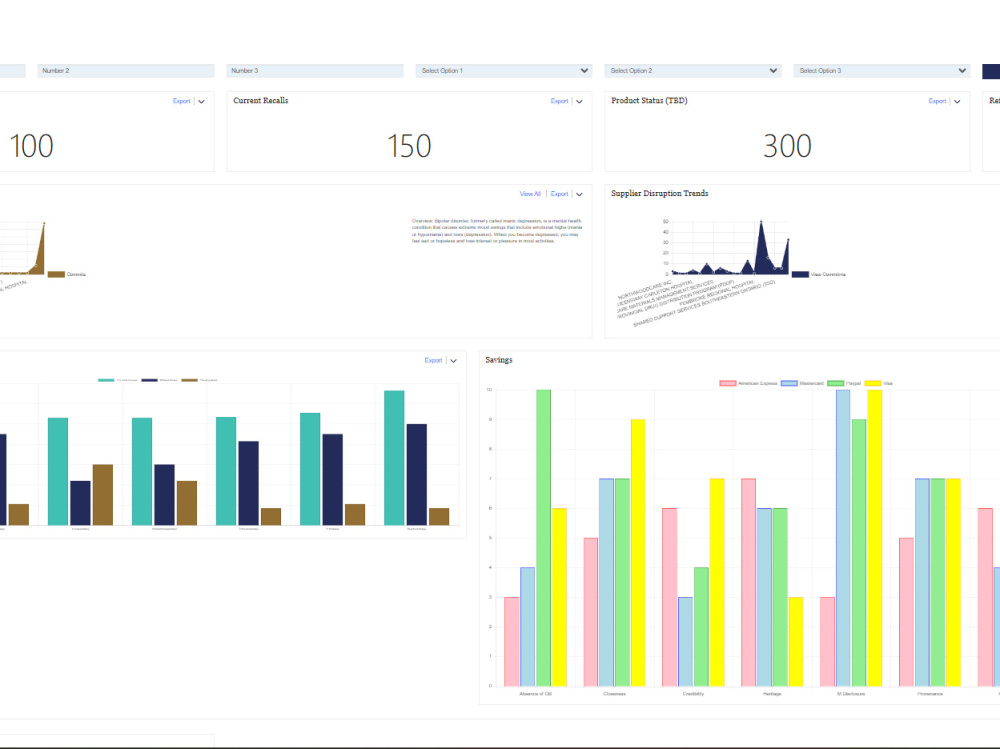Expand the chevron above weekday bar chart
The width and height of the screenshot is (1000, 749).
pos(453,360)
